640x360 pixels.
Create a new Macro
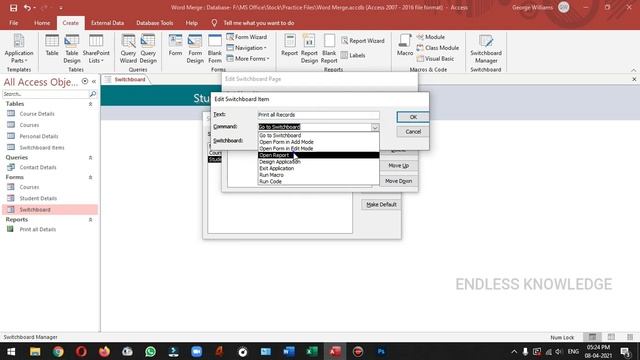(x=405, y=45)
